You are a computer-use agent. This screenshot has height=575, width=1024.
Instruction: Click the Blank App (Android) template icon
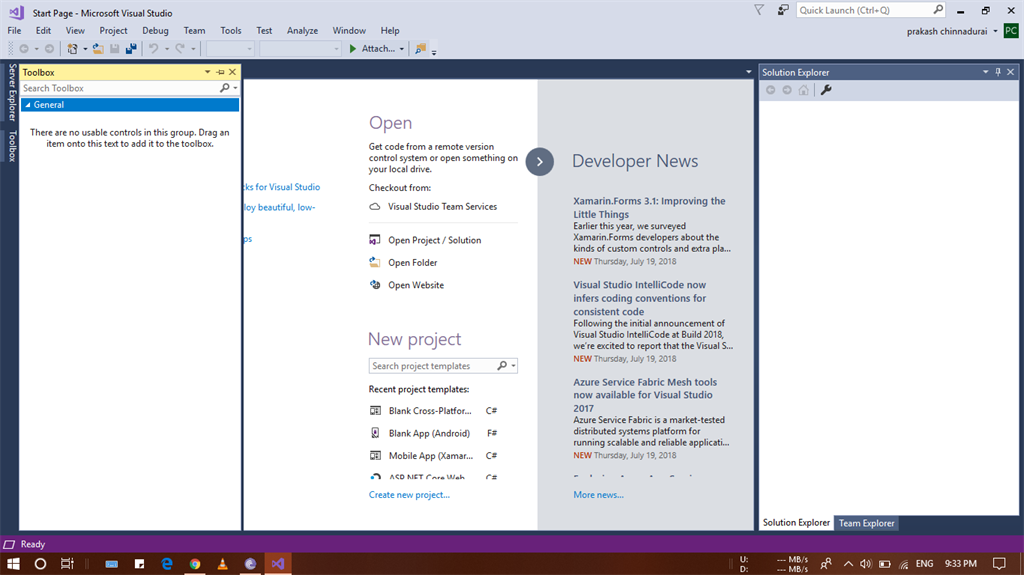coord(375,433)
